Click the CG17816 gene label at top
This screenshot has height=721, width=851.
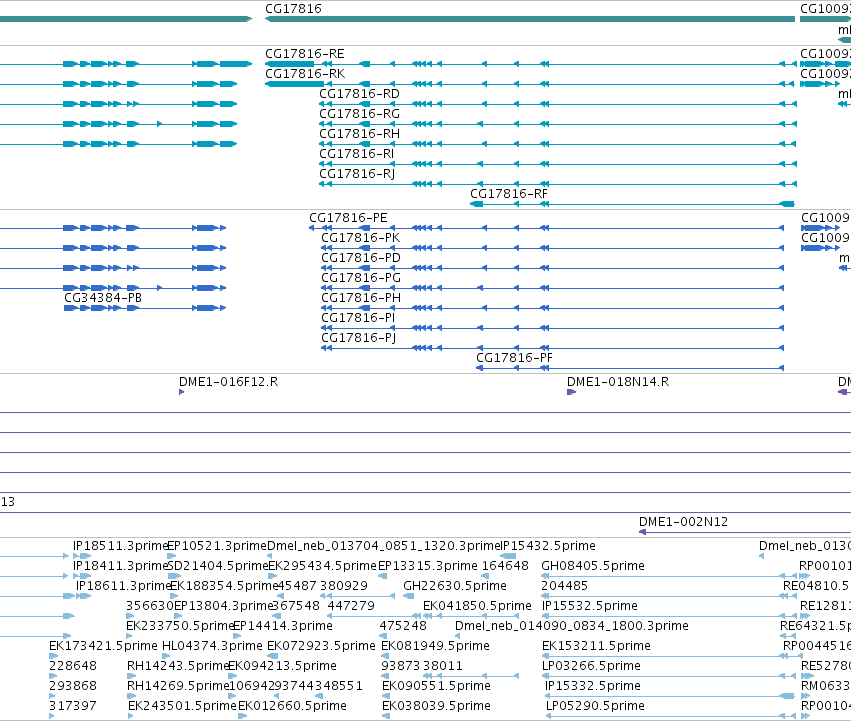click(x=293, y=9)
